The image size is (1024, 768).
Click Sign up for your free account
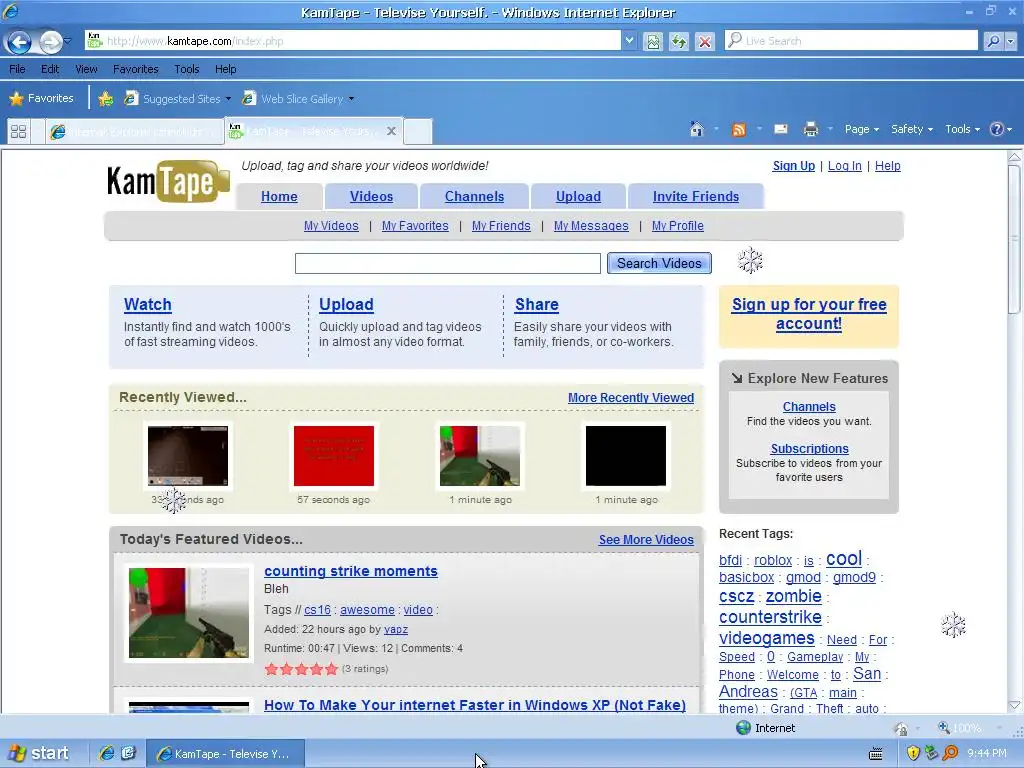(x=808, y=314)
